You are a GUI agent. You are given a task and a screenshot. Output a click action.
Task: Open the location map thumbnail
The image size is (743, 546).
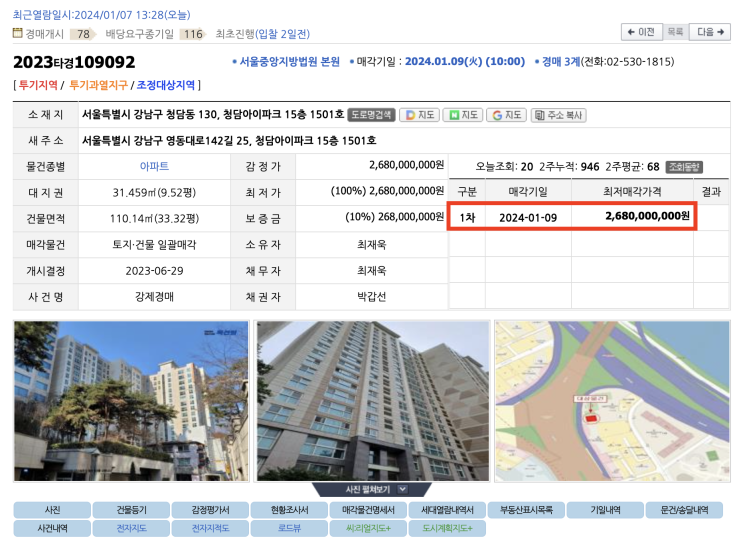pyautogui.click(x=612, y=401)
